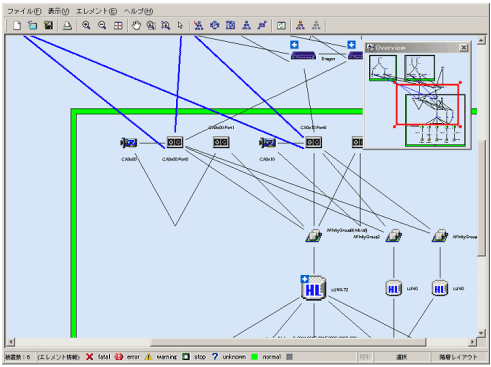Viewport: 491px width, 367px height.
Task: Expand the blue plus above the right switch
Action: click(x=351, y=45)
